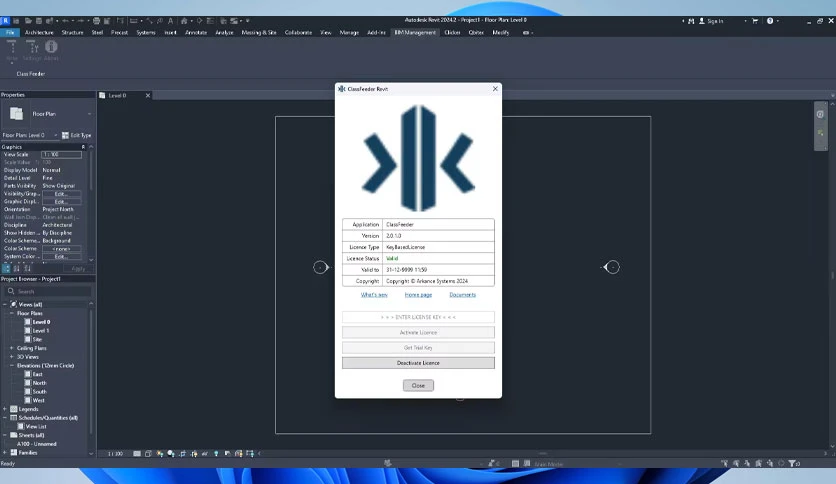The height and width of the screenshot is (484, 836).
Task: Open the Structure ribbon tab
Action: [x=73, y=33]
